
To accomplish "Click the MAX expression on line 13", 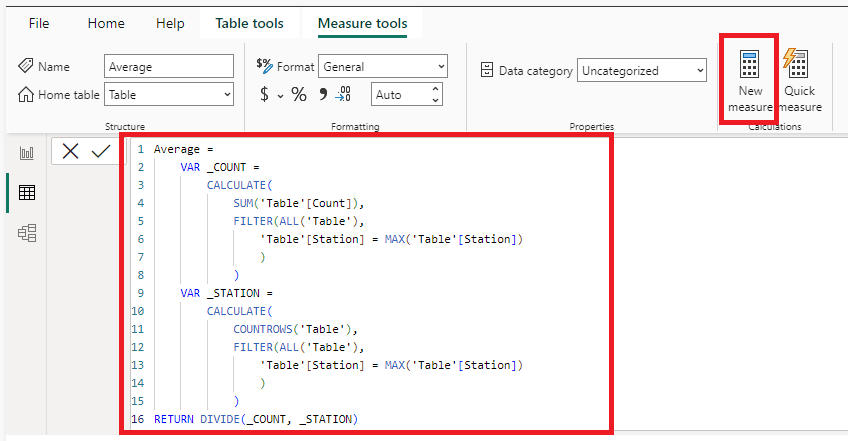I will tap(454, 365).
